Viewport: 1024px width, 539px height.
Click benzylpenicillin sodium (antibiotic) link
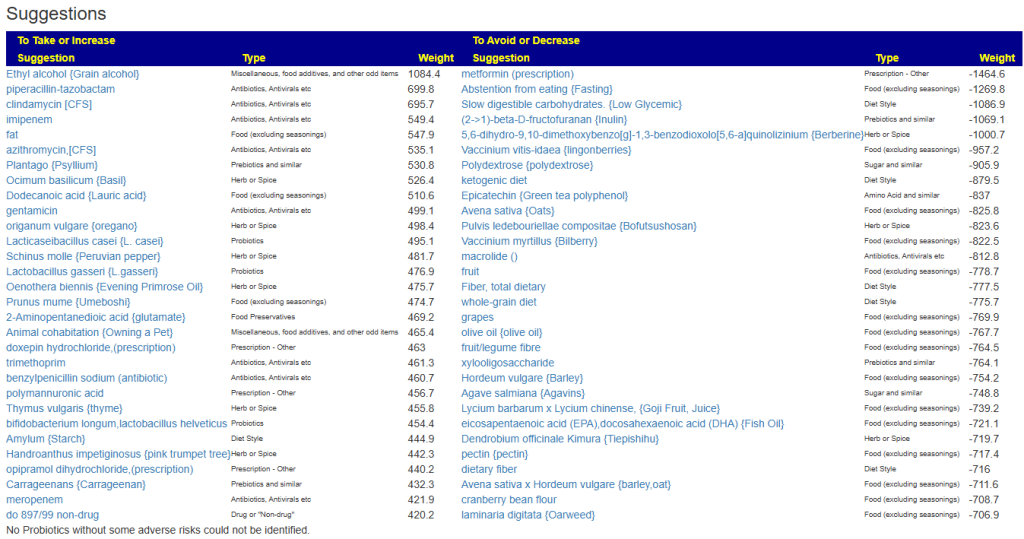(x=86, y=378)
